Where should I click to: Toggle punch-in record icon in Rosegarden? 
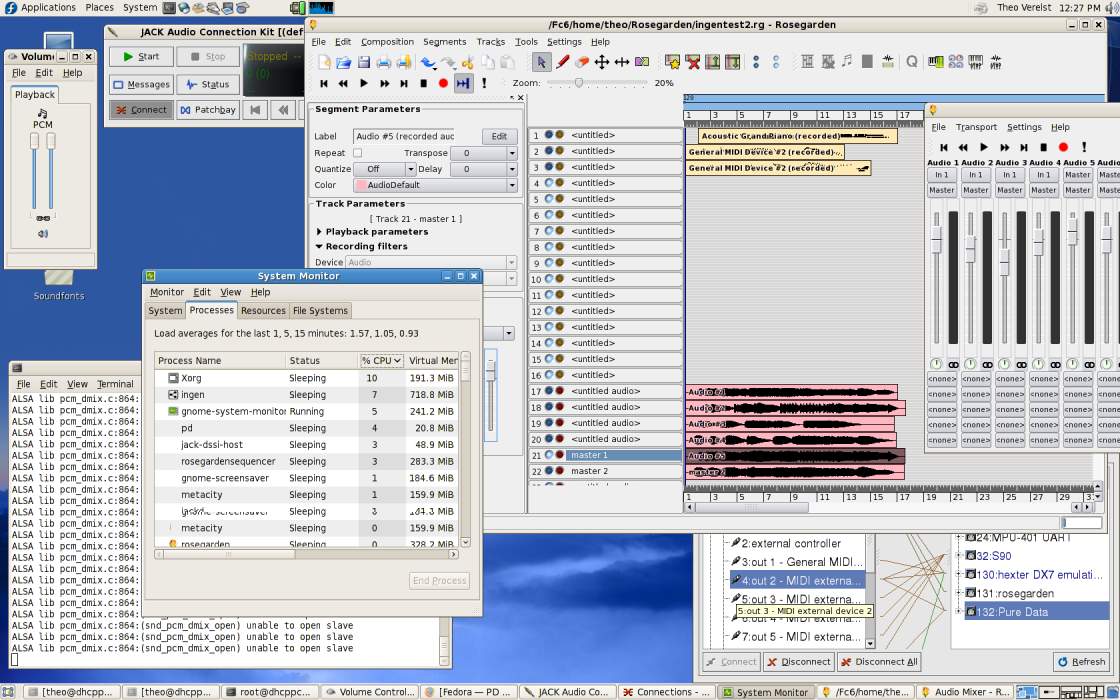tap(463, 84)
